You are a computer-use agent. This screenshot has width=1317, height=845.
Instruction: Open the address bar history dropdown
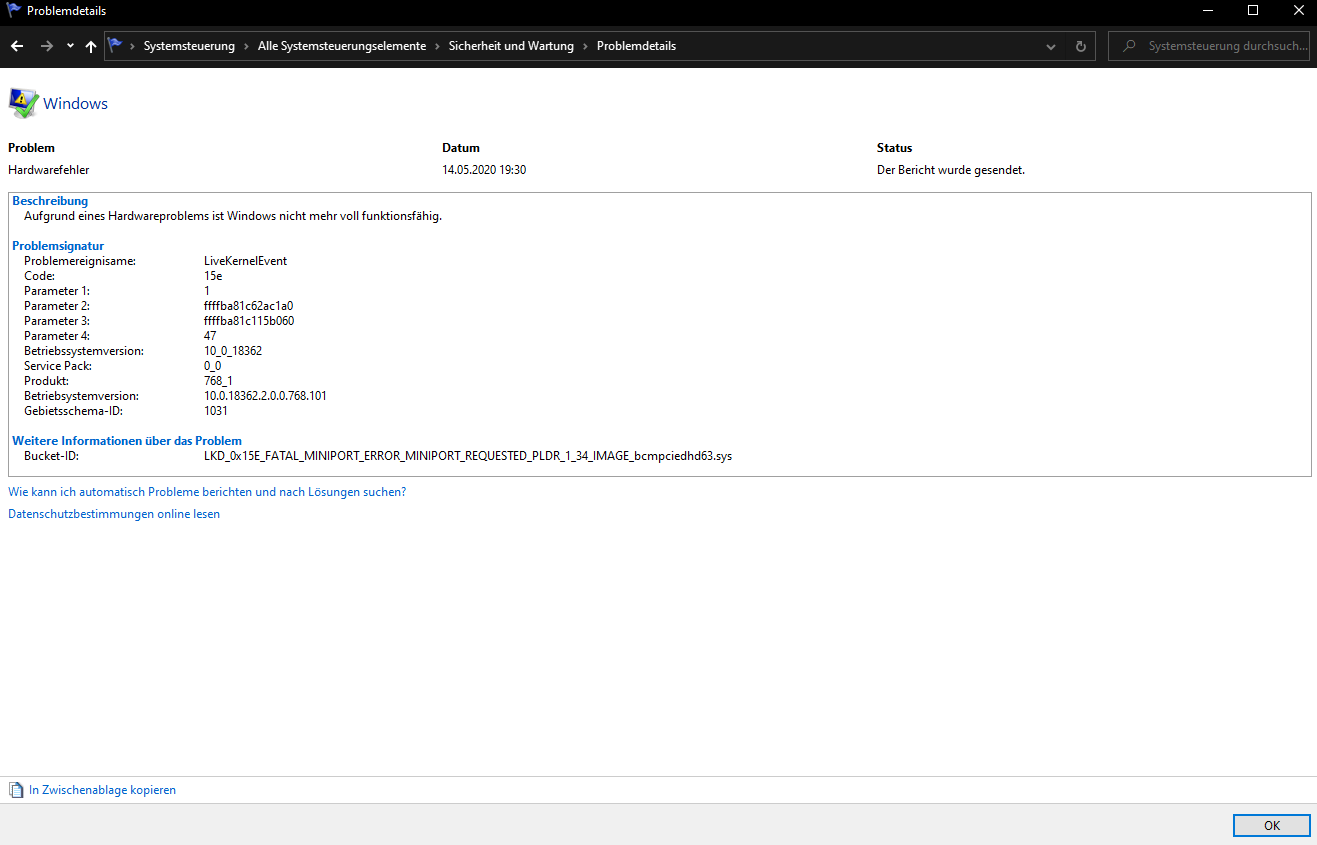(1050, 46)
